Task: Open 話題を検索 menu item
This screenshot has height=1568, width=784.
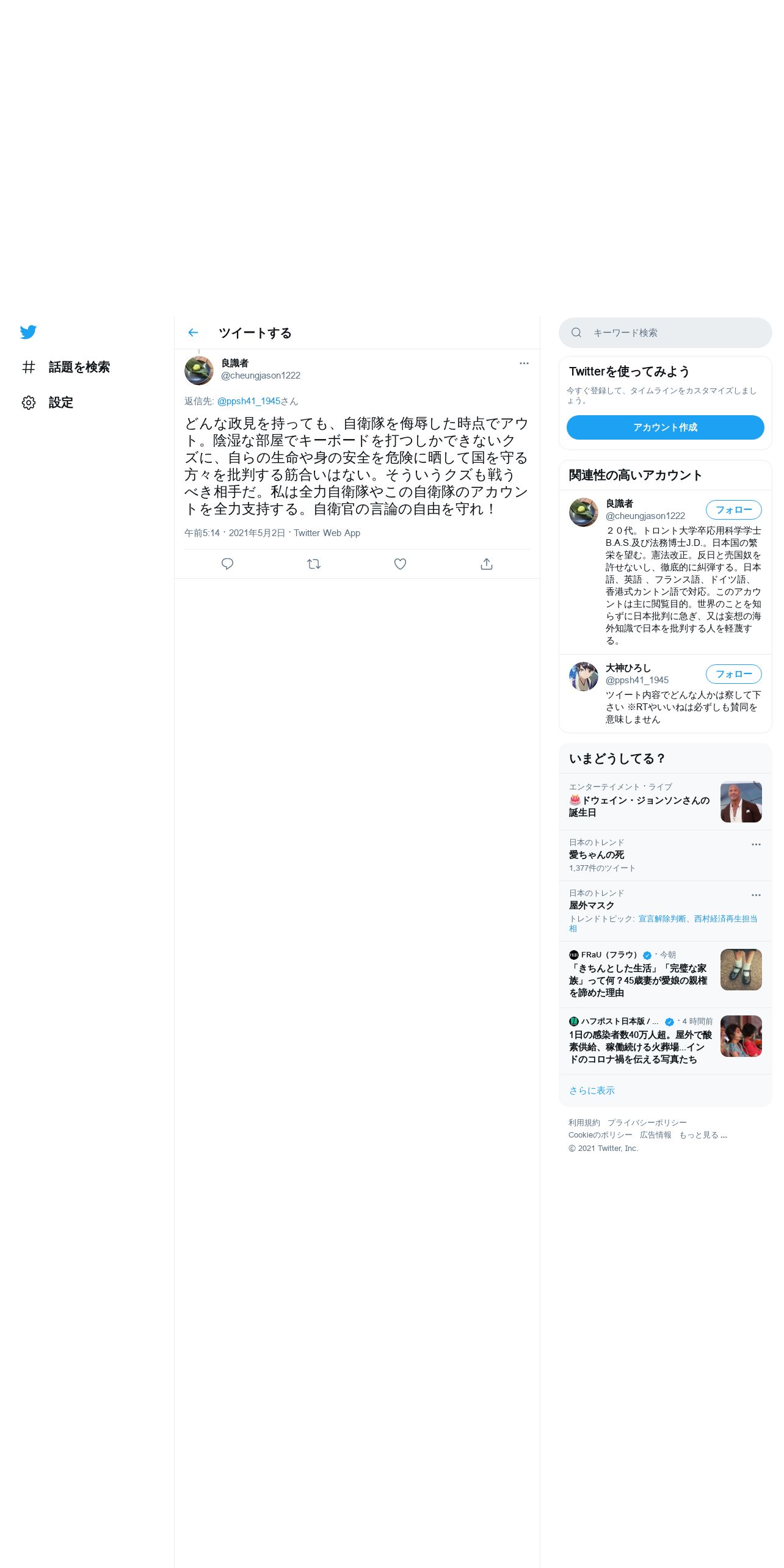Action: coord(79,367)
